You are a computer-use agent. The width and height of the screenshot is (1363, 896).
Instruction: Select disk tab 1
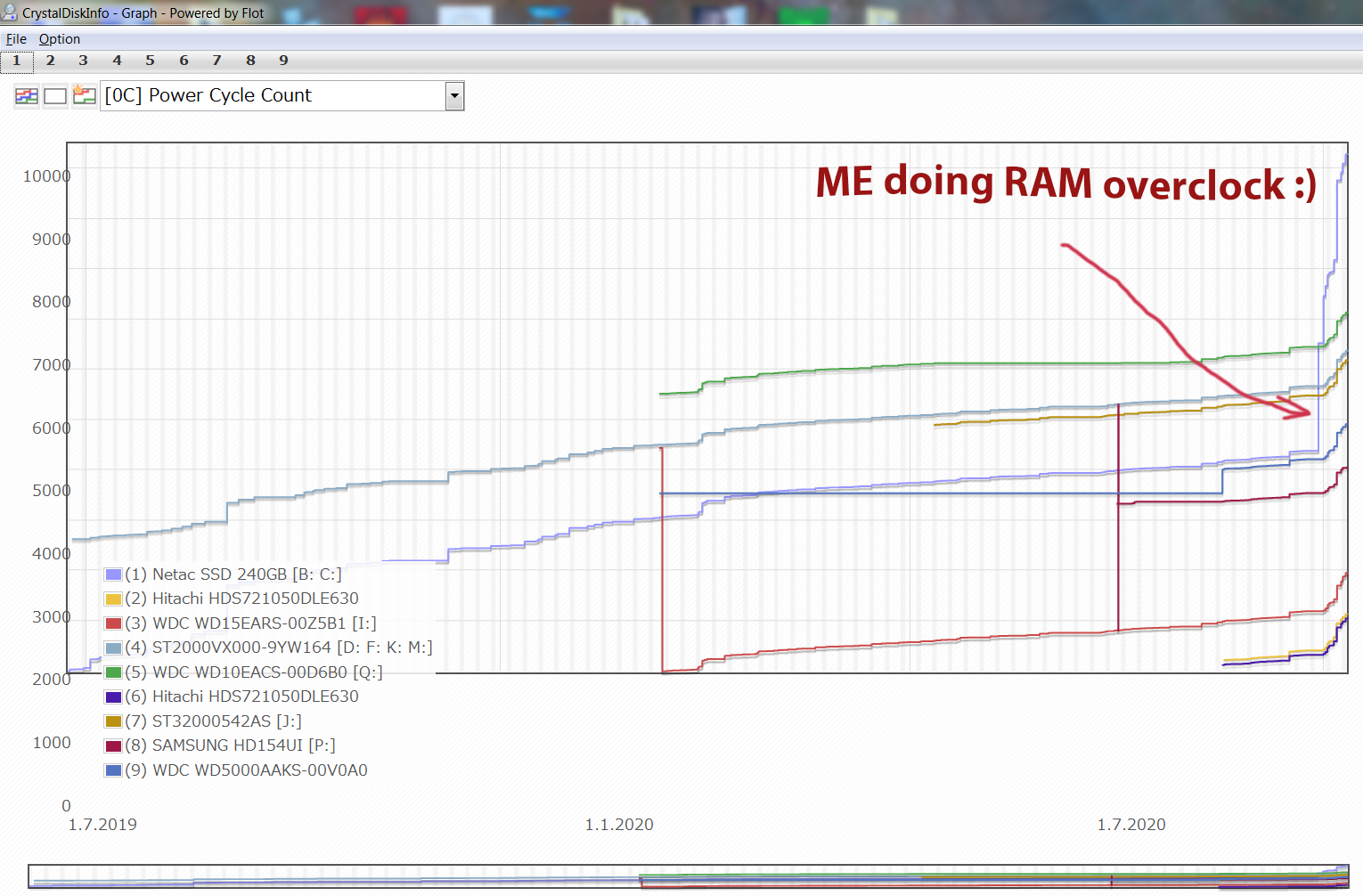[17, 61]
